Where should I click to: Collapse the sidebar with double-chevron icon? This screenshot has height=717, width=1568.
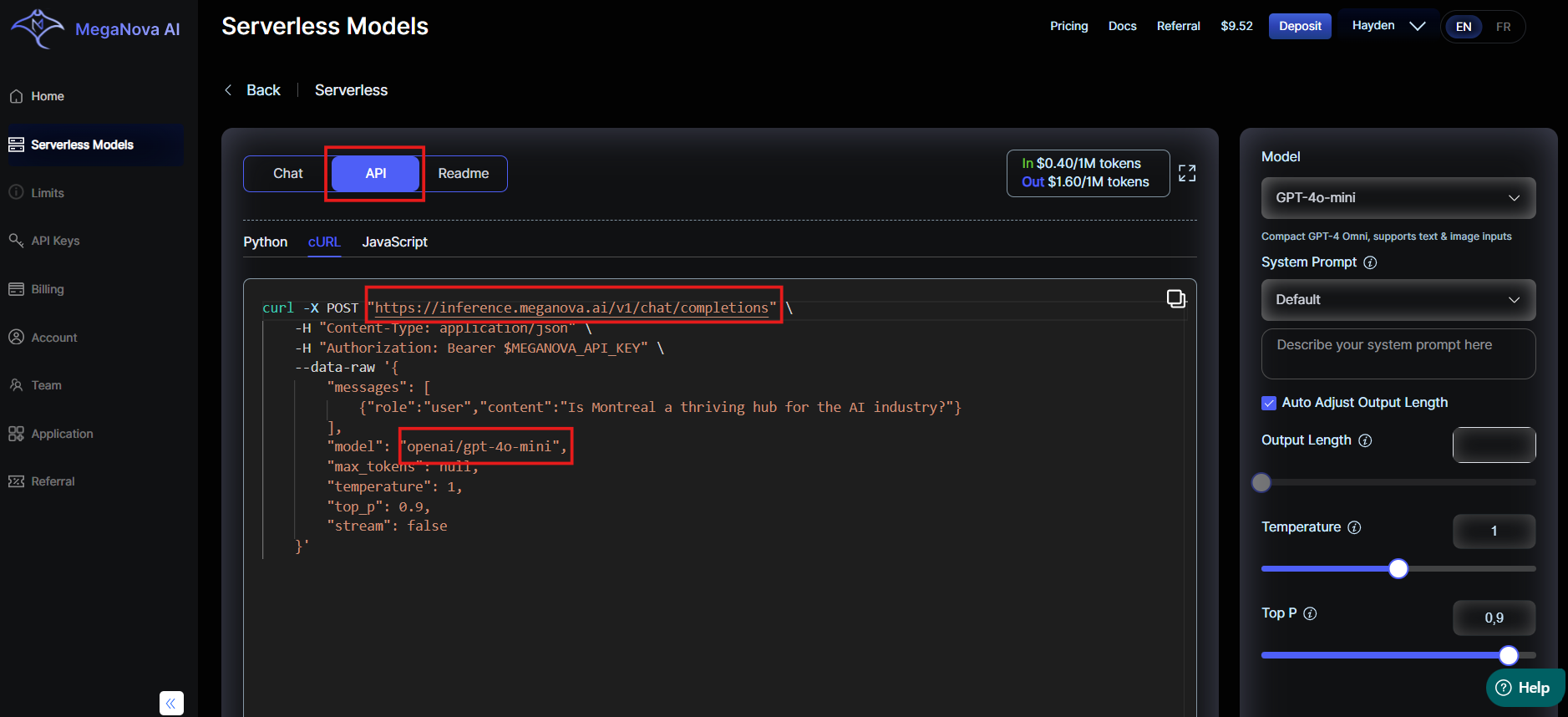click(x=171, y=703)
